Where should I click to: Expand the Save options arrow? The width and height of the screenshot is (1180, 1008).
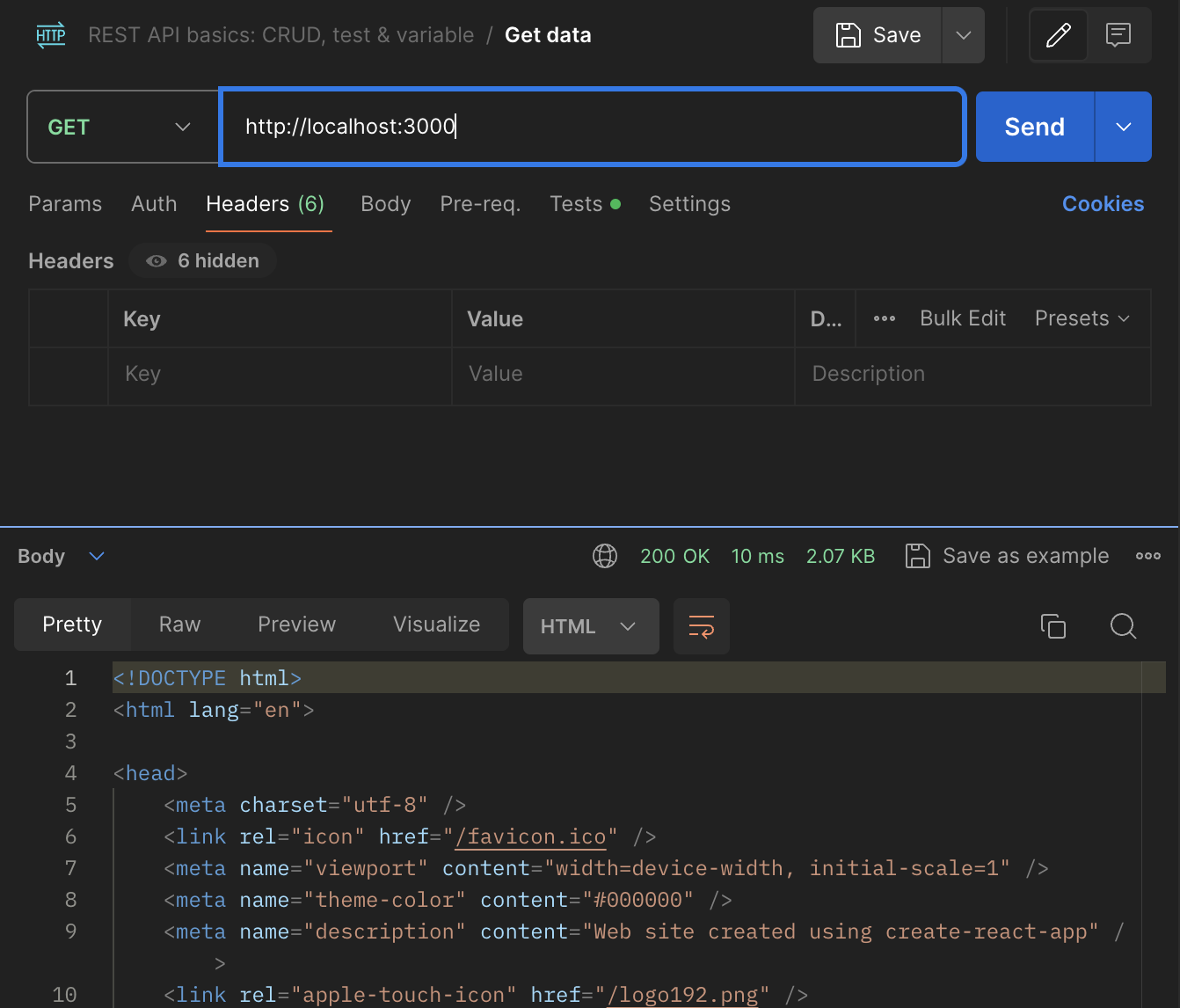pyautogui.click(x=963, y=35)
